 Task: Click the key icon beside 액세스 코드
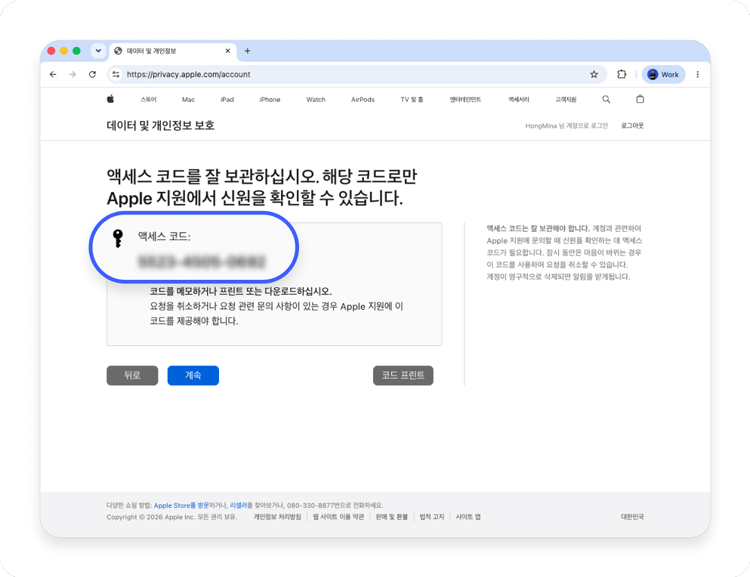118,238
